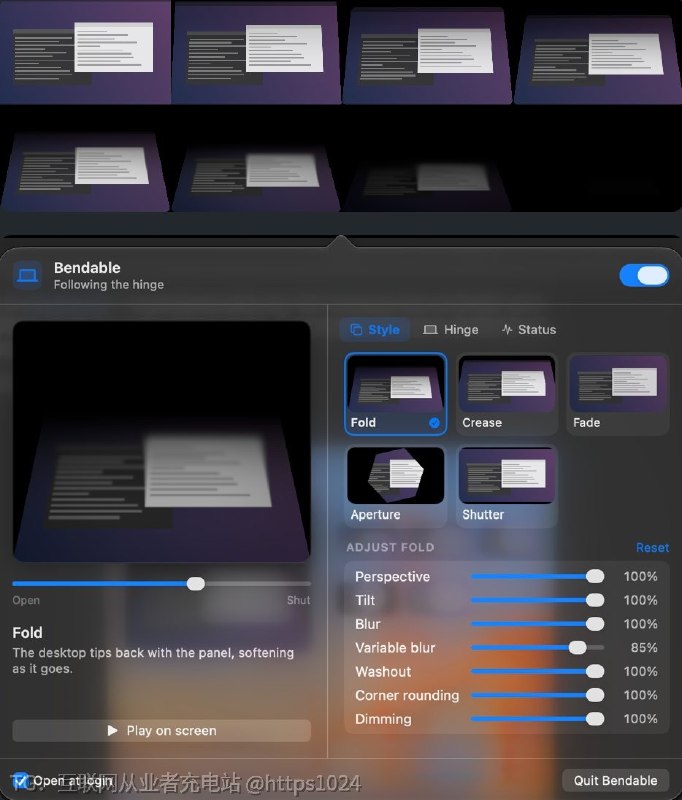This screenshot has width=682, height=800.
Task: Pick the Shutter style thumbnail
Action: tap(507, 486)
